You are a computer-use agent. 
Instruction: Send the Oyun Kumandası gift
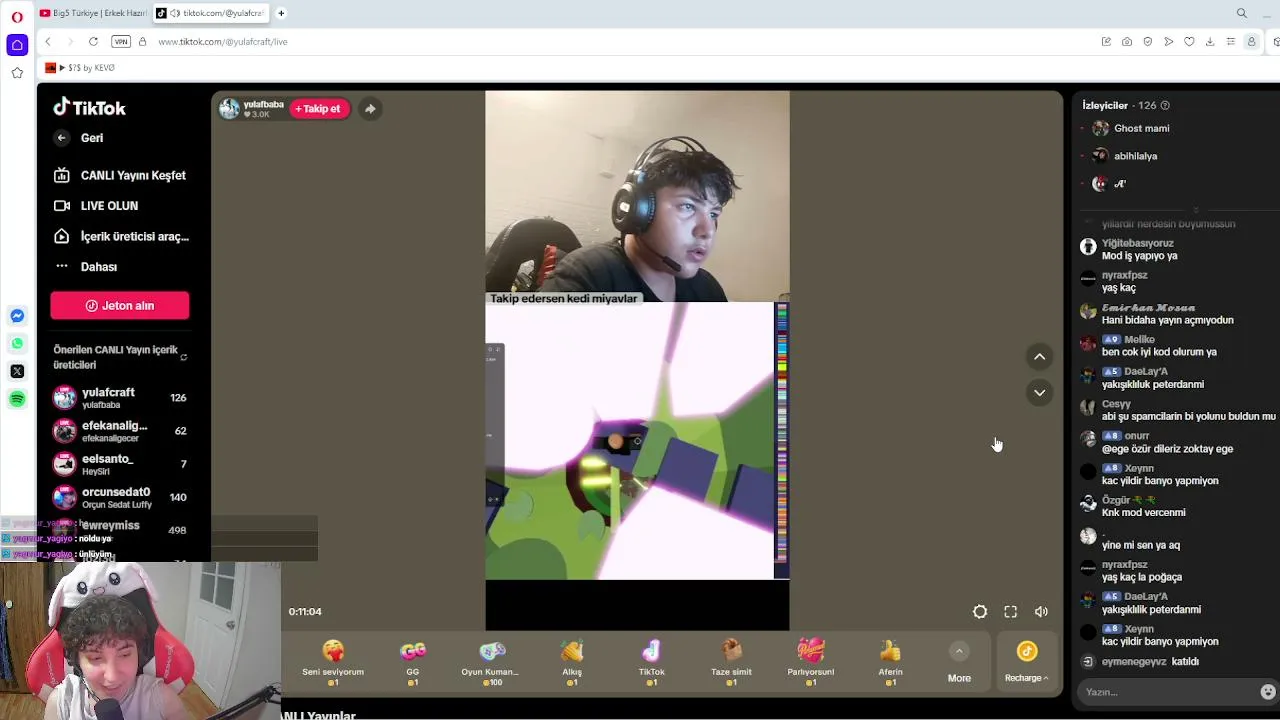point(491,662)
